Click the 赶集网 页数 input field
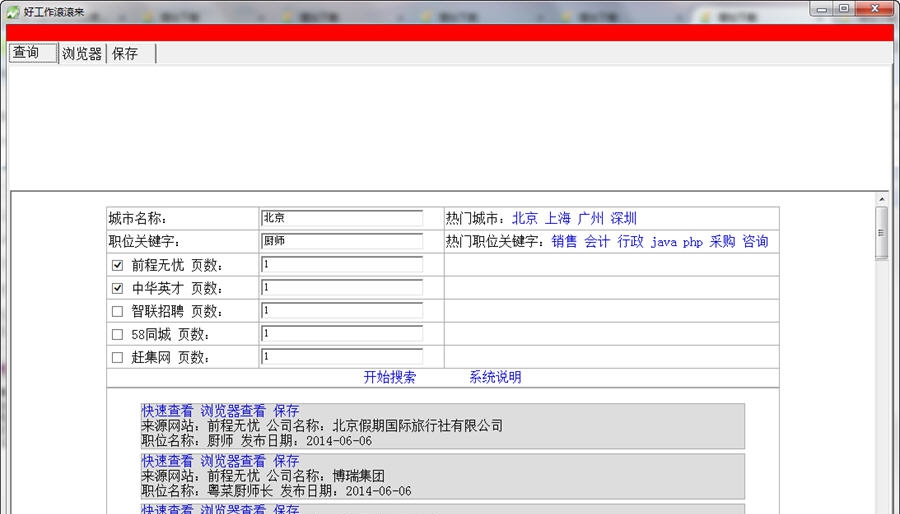The width and height of the screenshot is (900, 514). click(x=342, y=356)
